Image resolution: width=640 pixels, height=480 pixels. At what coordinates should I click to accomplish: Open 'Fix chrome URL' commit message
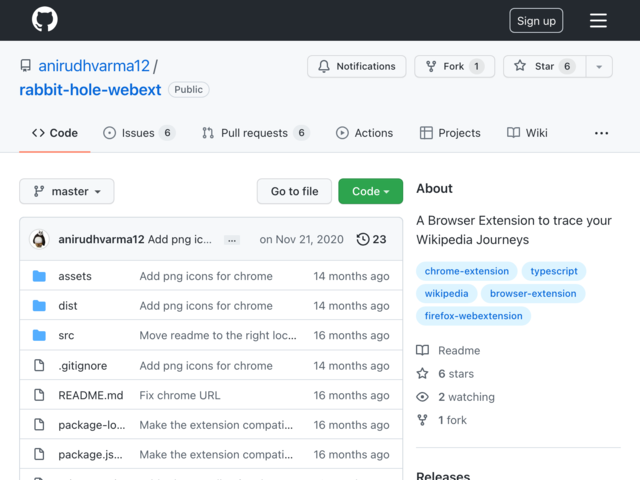click(180, 395)
